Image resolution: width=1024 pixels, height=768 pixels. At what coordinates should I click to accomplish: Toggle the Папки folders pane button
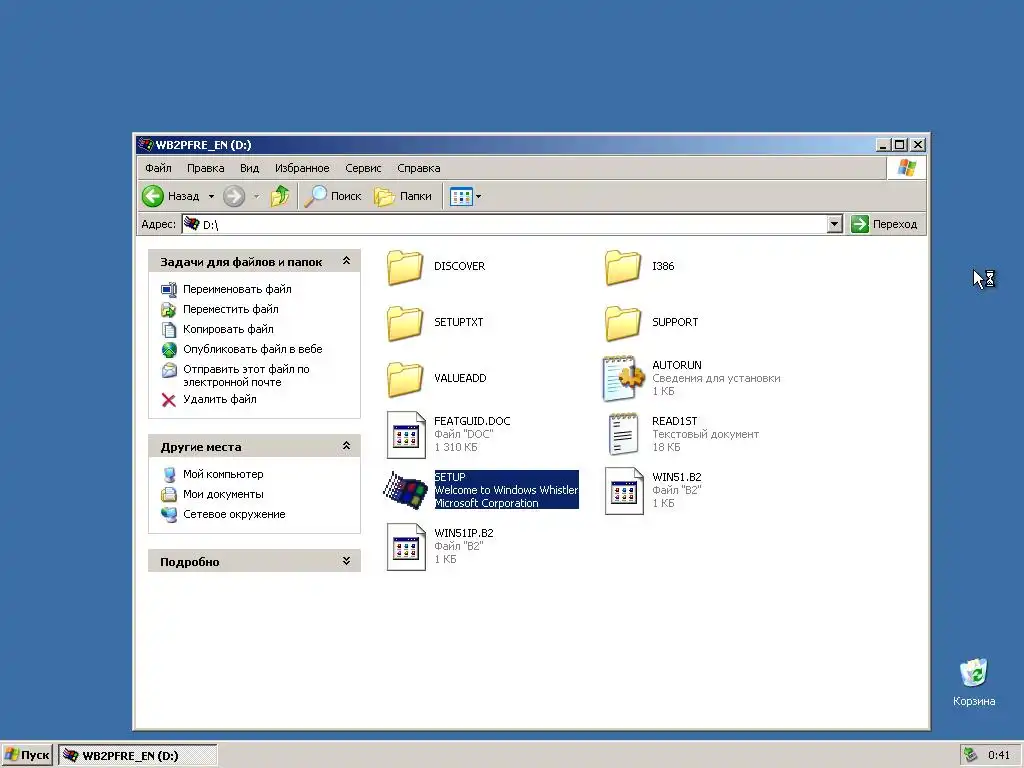403,196
